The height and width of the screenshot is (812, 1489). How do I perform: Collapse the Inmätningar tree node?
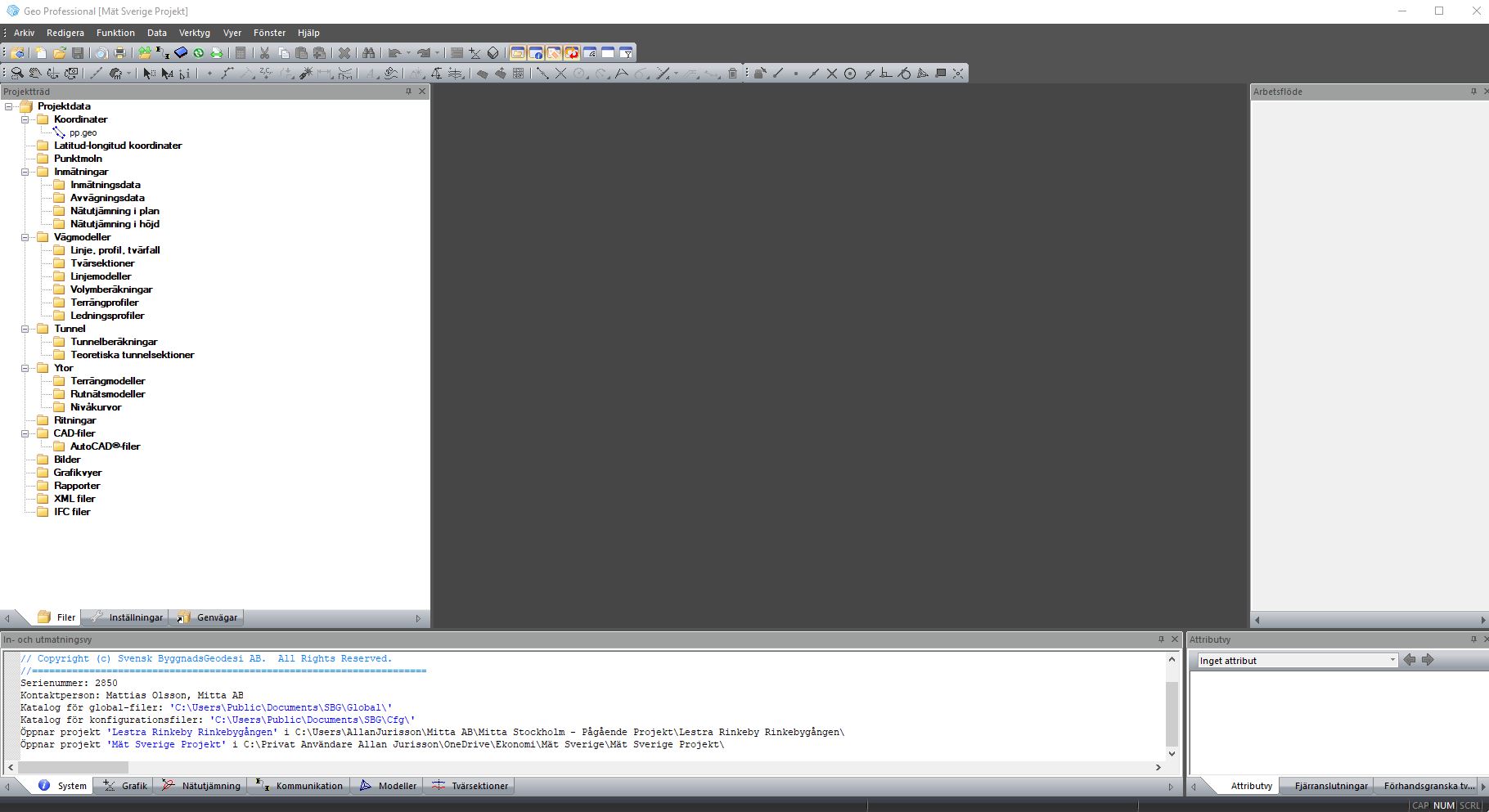point(25,172)
